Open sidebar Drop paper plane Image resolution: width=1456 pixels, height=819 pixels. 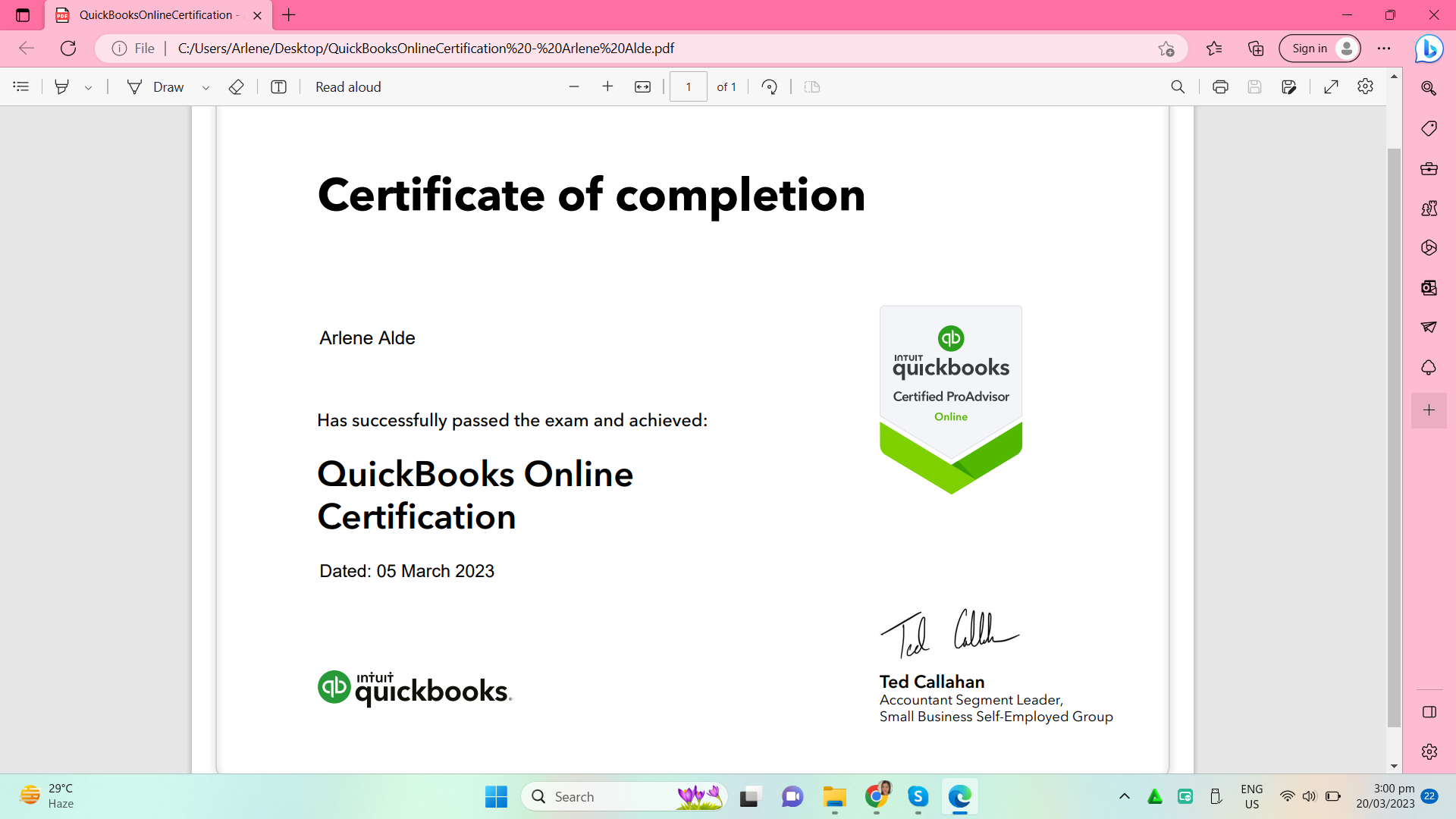point(1429,328)
